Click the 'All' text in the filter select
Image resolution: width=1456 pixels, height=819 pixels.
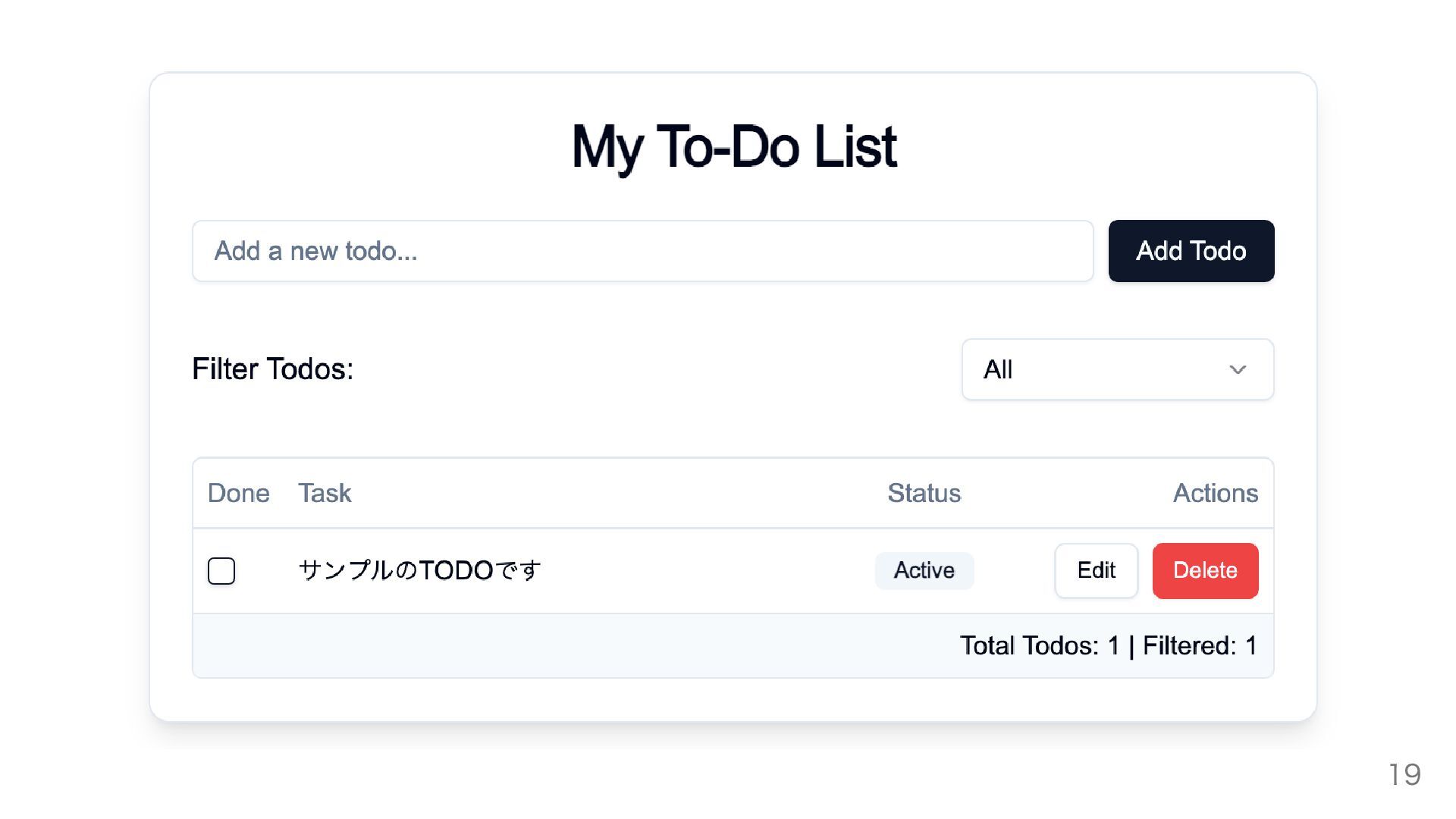click(998, 370)
